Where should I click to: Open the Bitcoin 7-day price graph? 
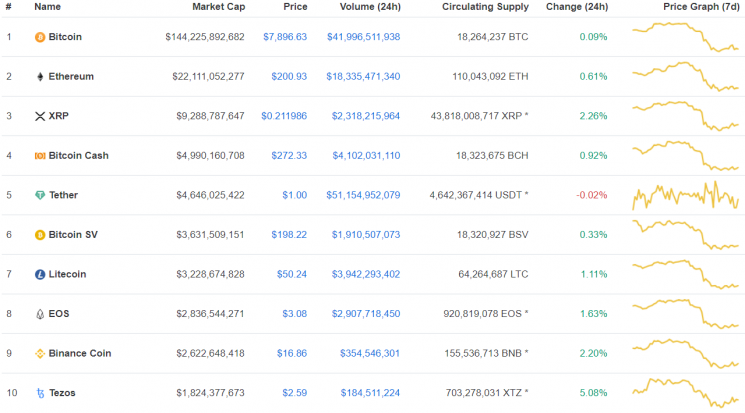pyautogui.click(x=685, y=37)
